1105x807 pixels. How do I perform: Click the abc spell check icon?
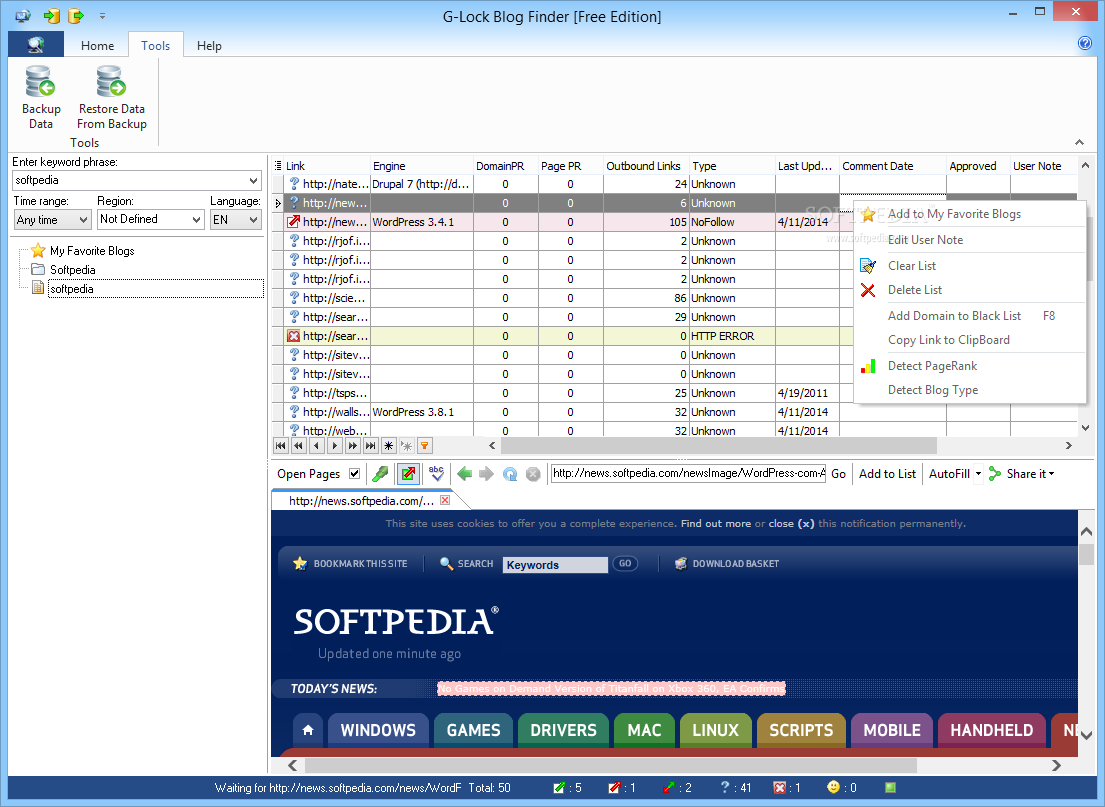tap(436, 474)
